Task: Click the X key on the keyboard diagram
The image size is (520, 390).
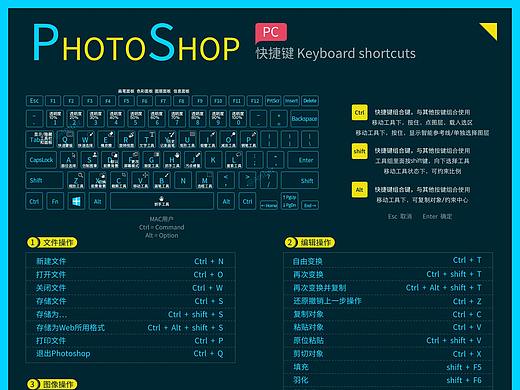Action: click(98, 180)
